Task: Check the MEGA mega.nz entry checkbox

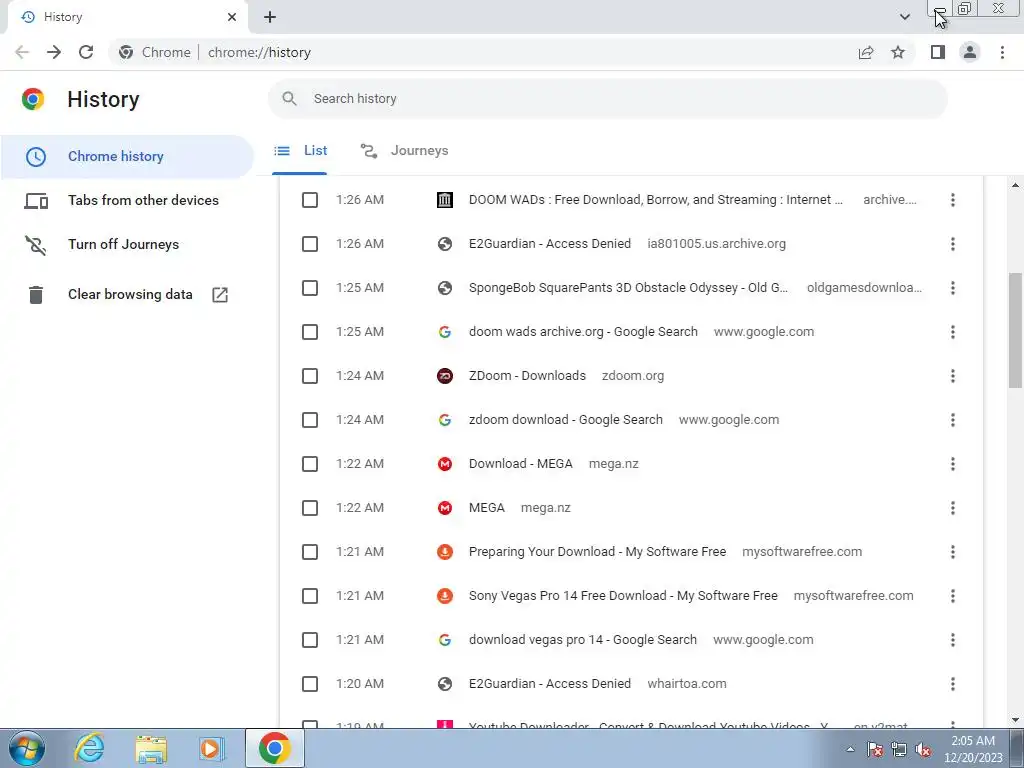Action: coord(310,508)
